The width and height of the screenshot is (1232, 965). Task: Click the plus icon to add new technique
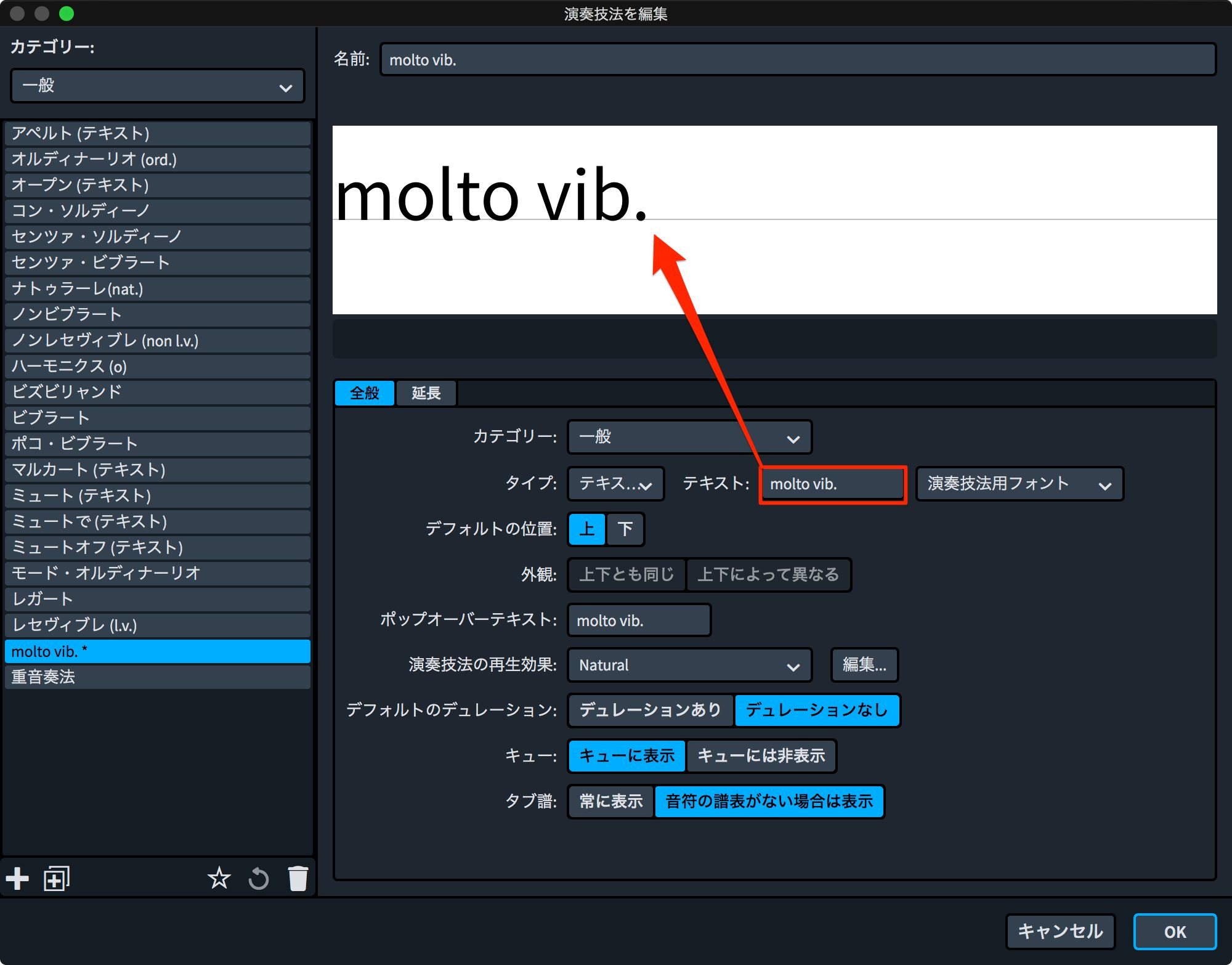point(17,878)
